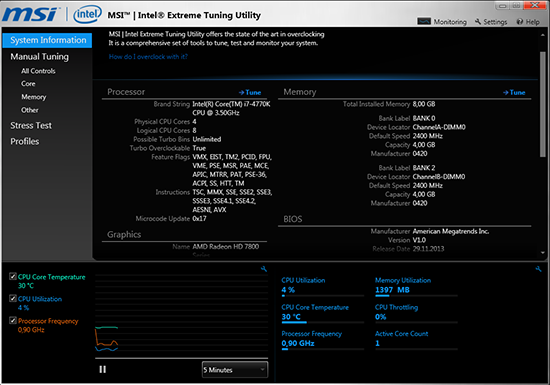Viewport: 550px width, 385px height.
Task: Pause the monitoring graph
Action: point(102,369)
